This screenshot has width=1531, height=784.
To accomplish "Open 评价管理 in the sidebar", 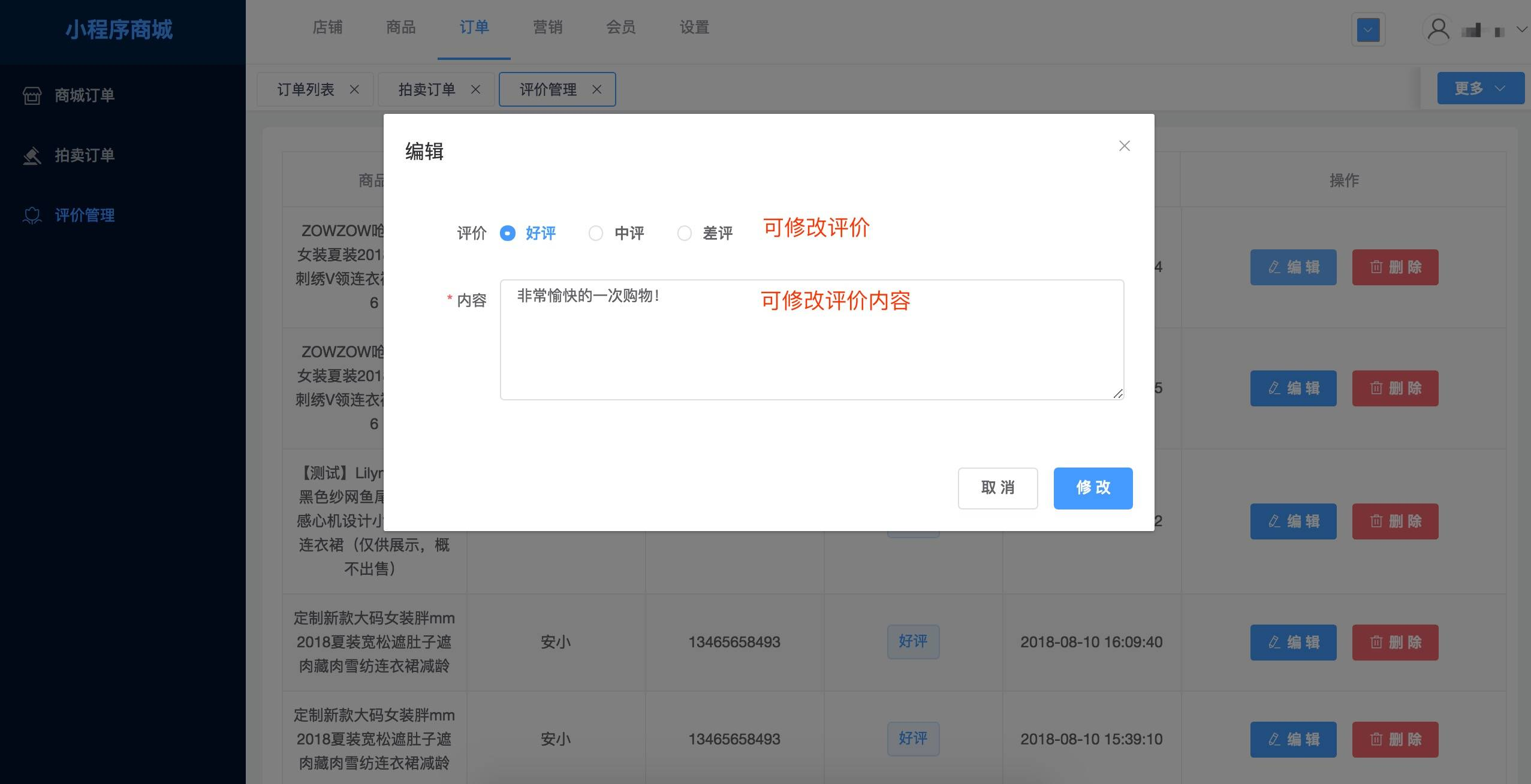I will pyautogui.click(x=85, y=215).
